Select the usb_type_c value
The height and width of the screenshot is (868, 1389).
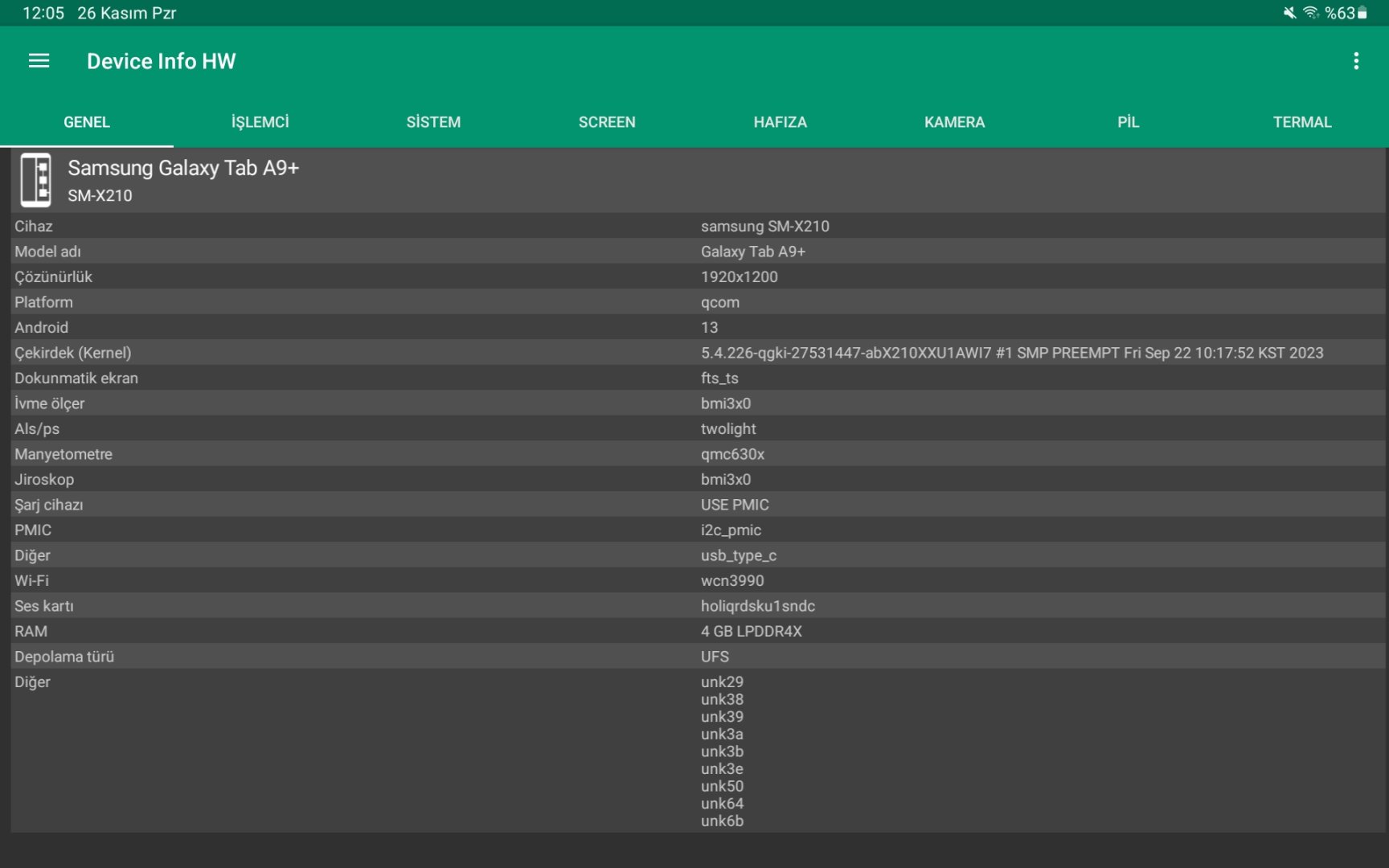pos(739,555)
